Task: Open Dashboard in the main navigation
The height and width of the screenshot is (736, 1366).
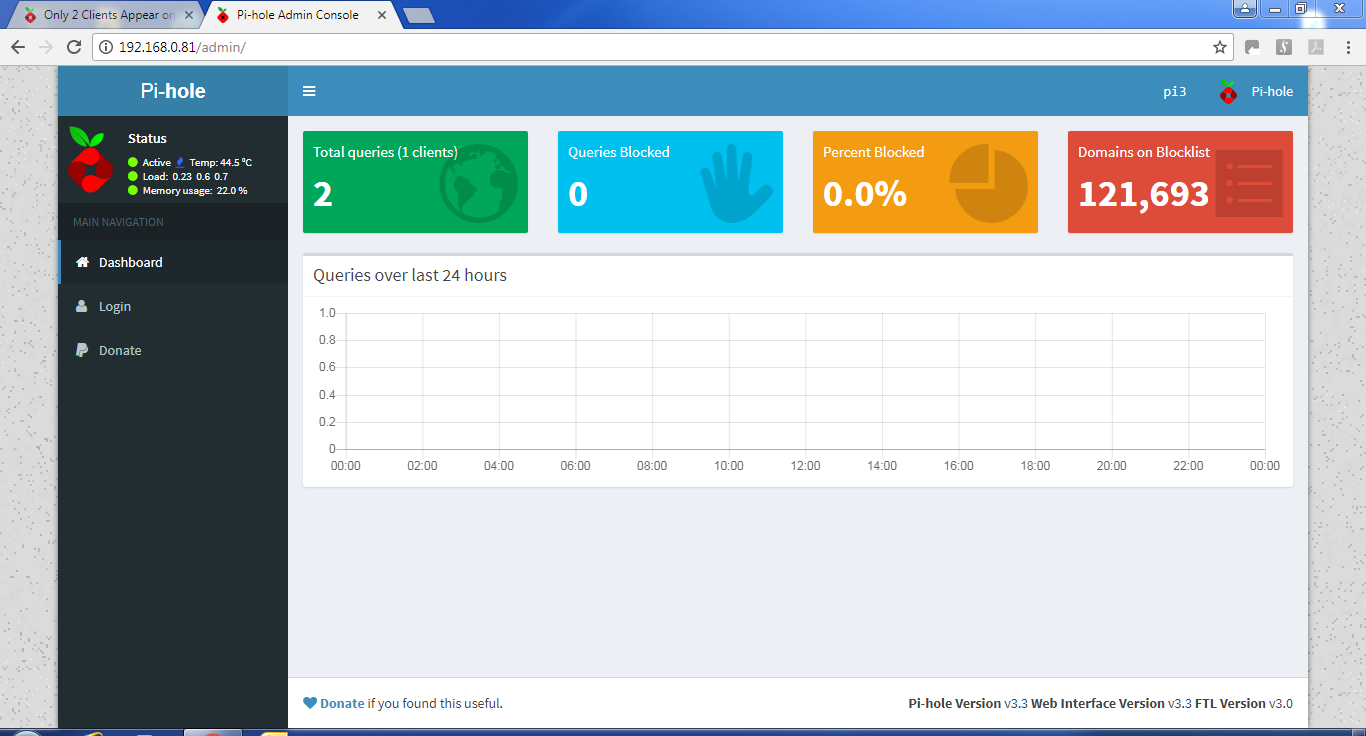Action: [x=173, y=262]
